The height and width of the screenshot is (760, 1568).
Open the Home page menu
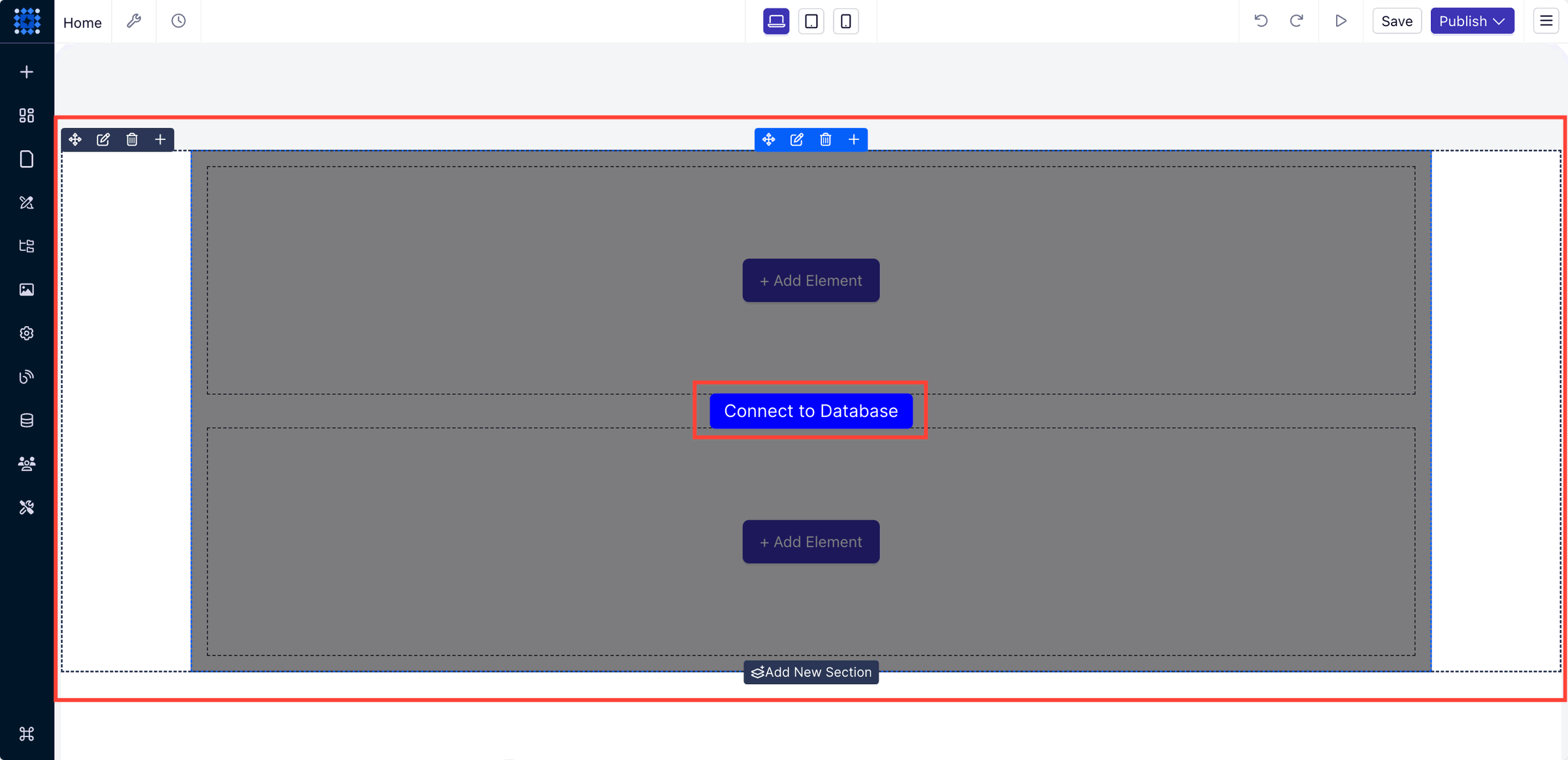83,21
